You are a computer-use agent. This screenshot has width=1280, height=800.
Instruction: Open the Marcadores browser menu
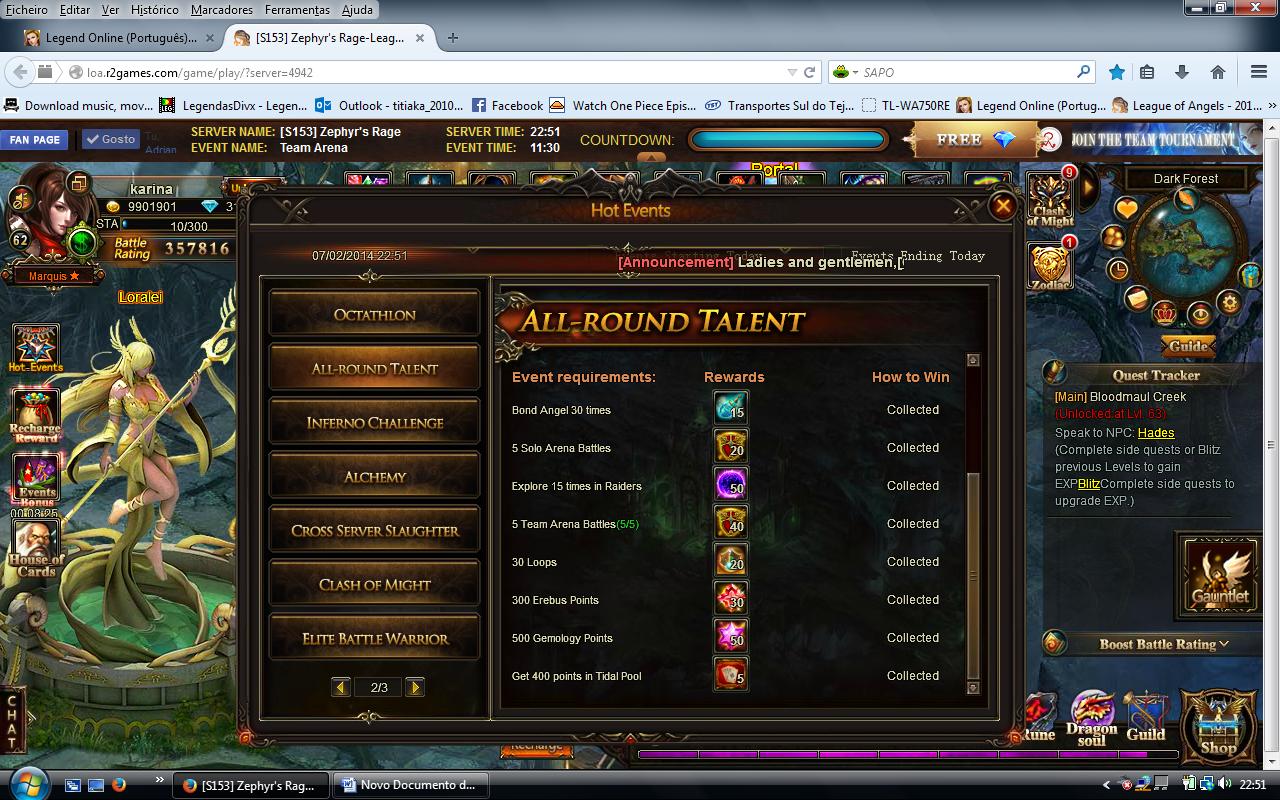pyautogui.click(x=222, y=10)
